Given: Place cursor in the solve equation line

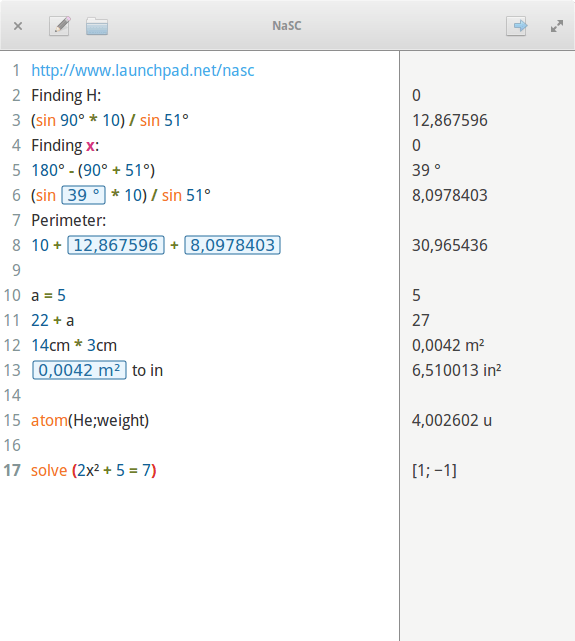Looking at the screenshot, I should click(x=94, y=471).
